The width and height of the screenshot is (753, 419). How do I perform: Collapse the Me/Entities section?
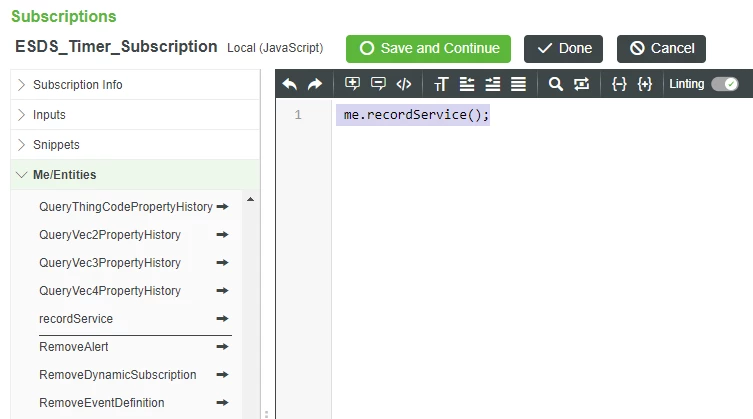point(135,174)
